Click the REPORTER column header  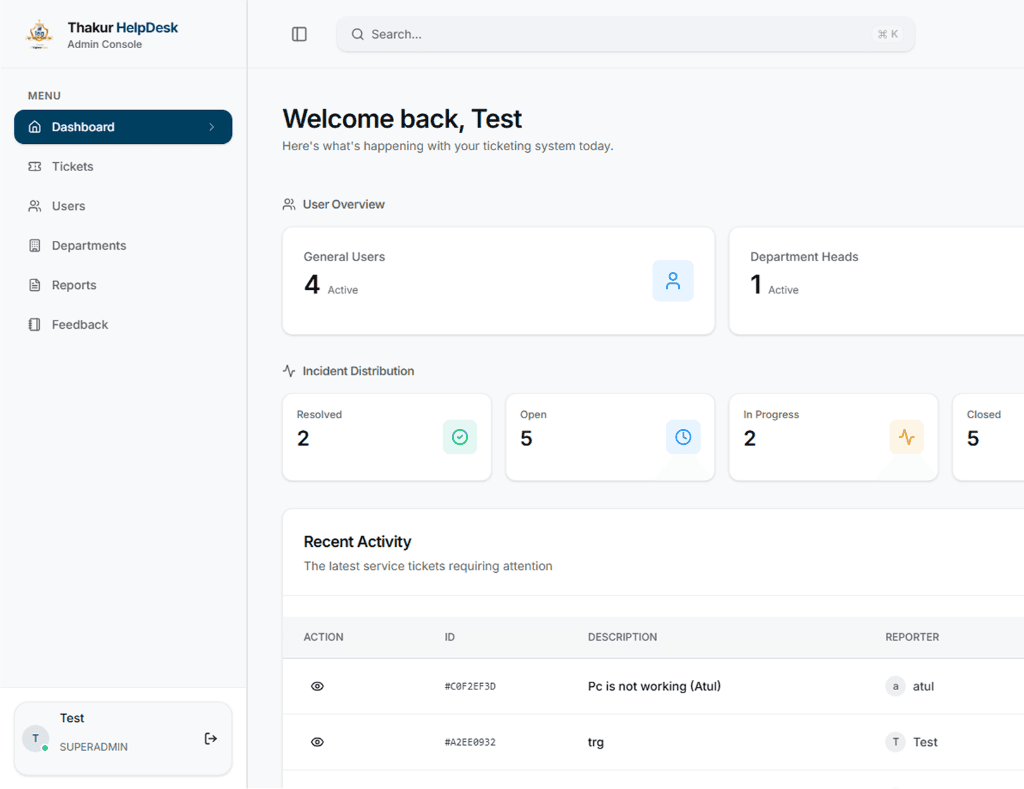point(912,637)
